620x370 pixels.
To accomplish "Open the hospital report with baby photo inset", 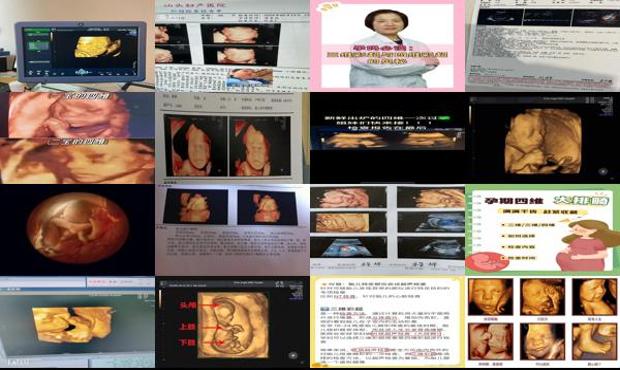I will click(x=232, y=46).
